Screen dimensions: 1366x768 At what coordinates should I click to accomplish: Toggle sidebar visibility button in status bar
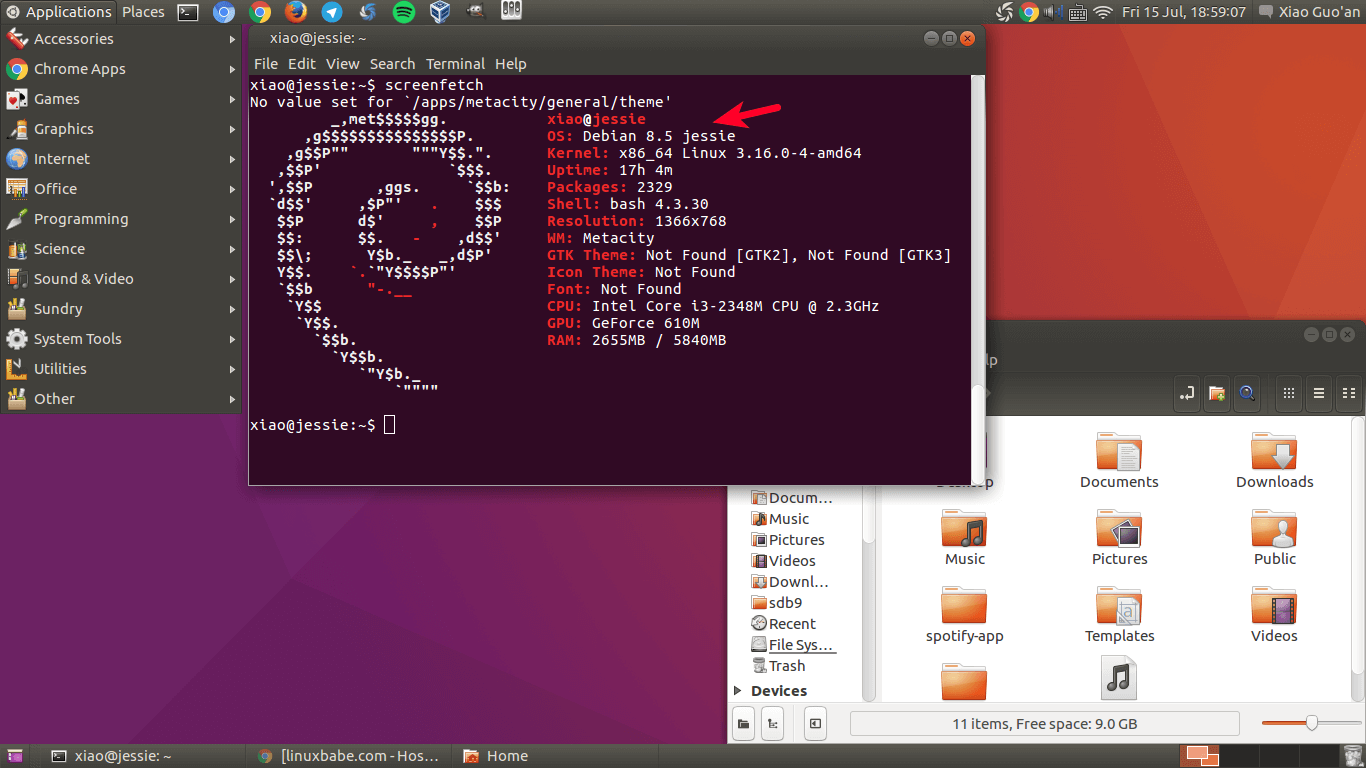pyautogui.click(x=816, y=723)
